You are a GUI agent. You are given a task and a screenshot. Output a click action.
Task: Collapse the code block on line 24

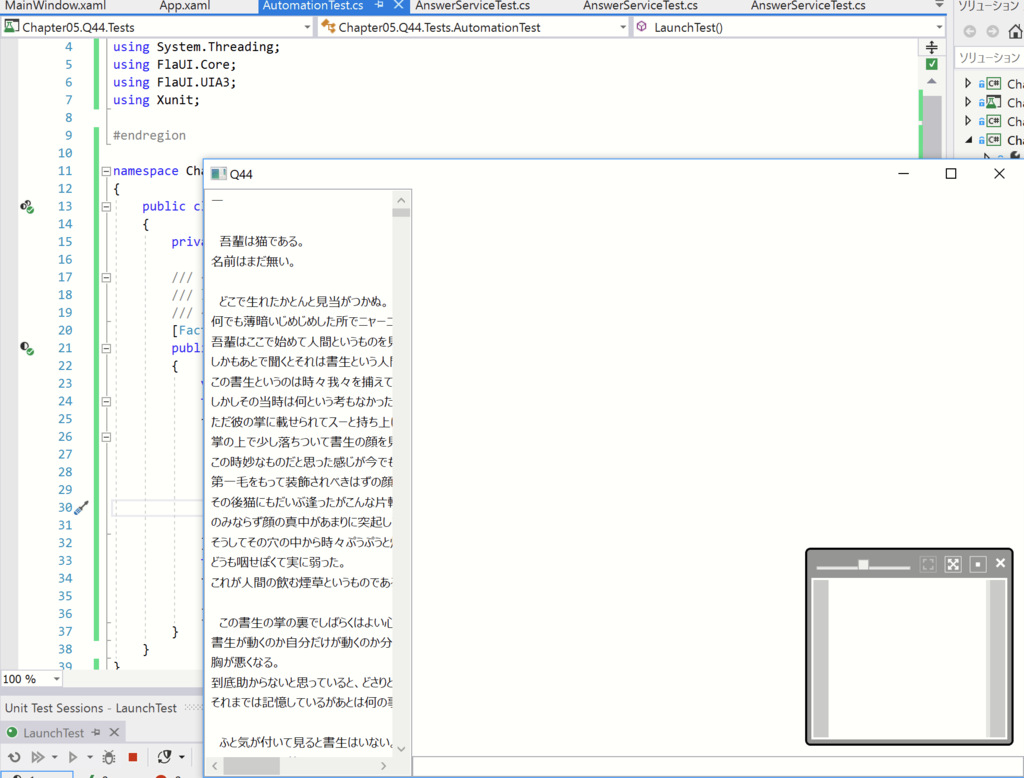pyautogui.click(x=106, y=402)
